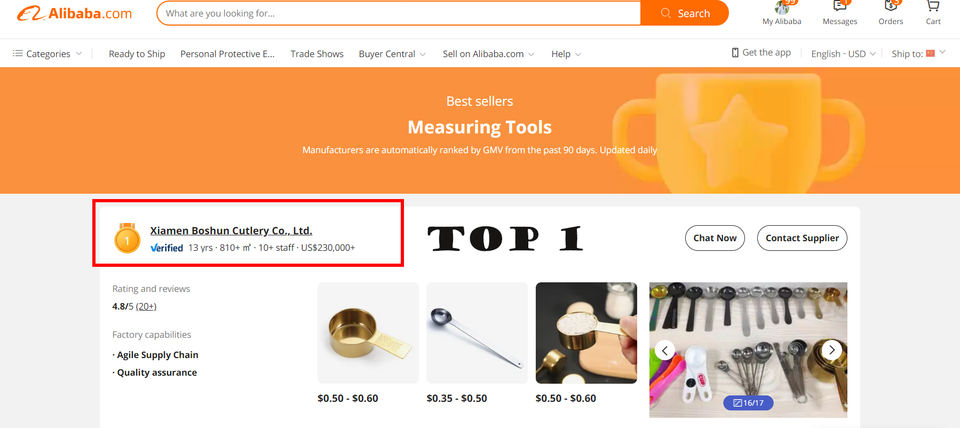Screen dimensions: 960x428
Task: Click the Get the app phone icon
Action: coord(735,53)
